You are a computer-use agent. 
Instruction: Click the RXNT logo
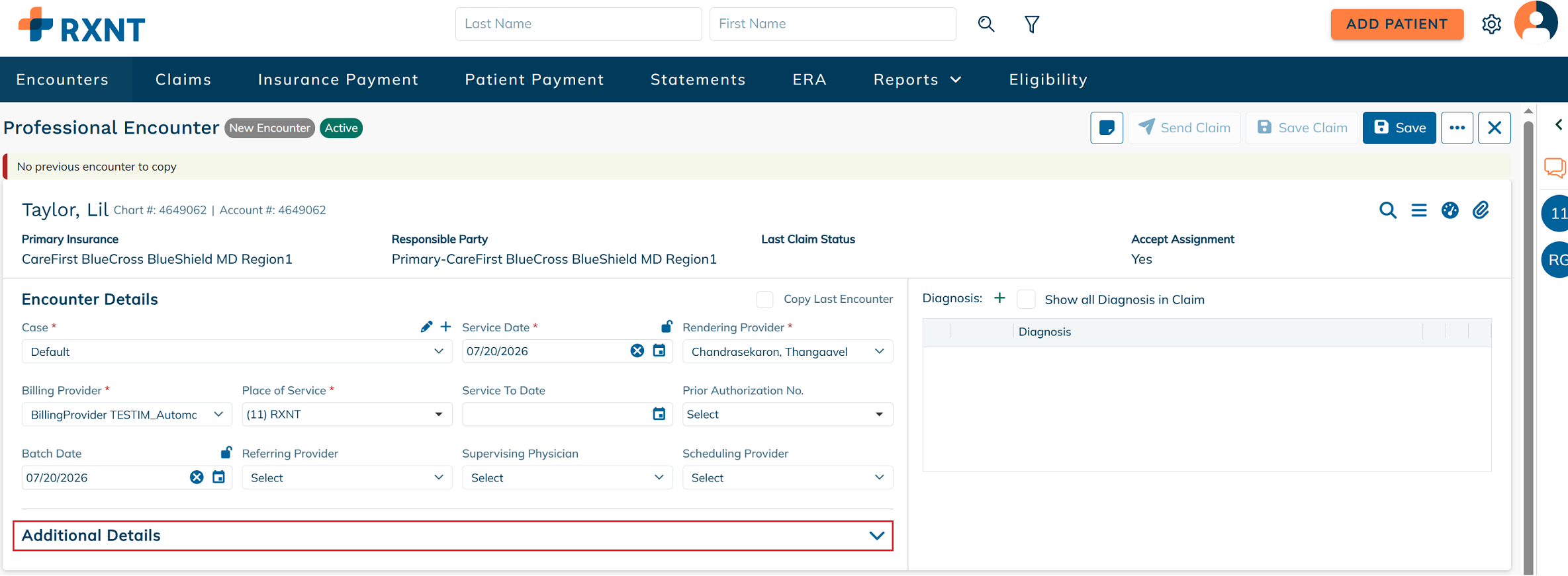(x=81, y=25)
